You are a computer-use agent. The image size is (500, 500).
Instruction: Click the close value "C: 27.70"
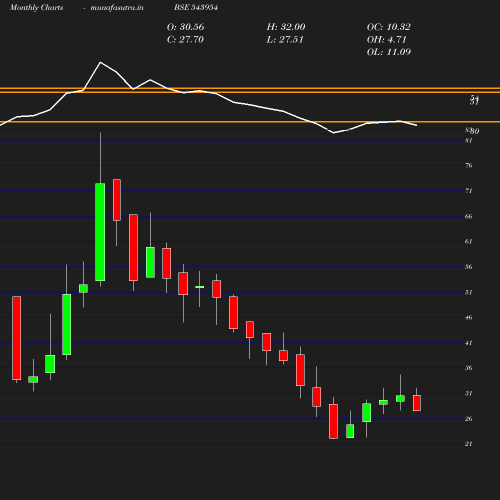185,40
